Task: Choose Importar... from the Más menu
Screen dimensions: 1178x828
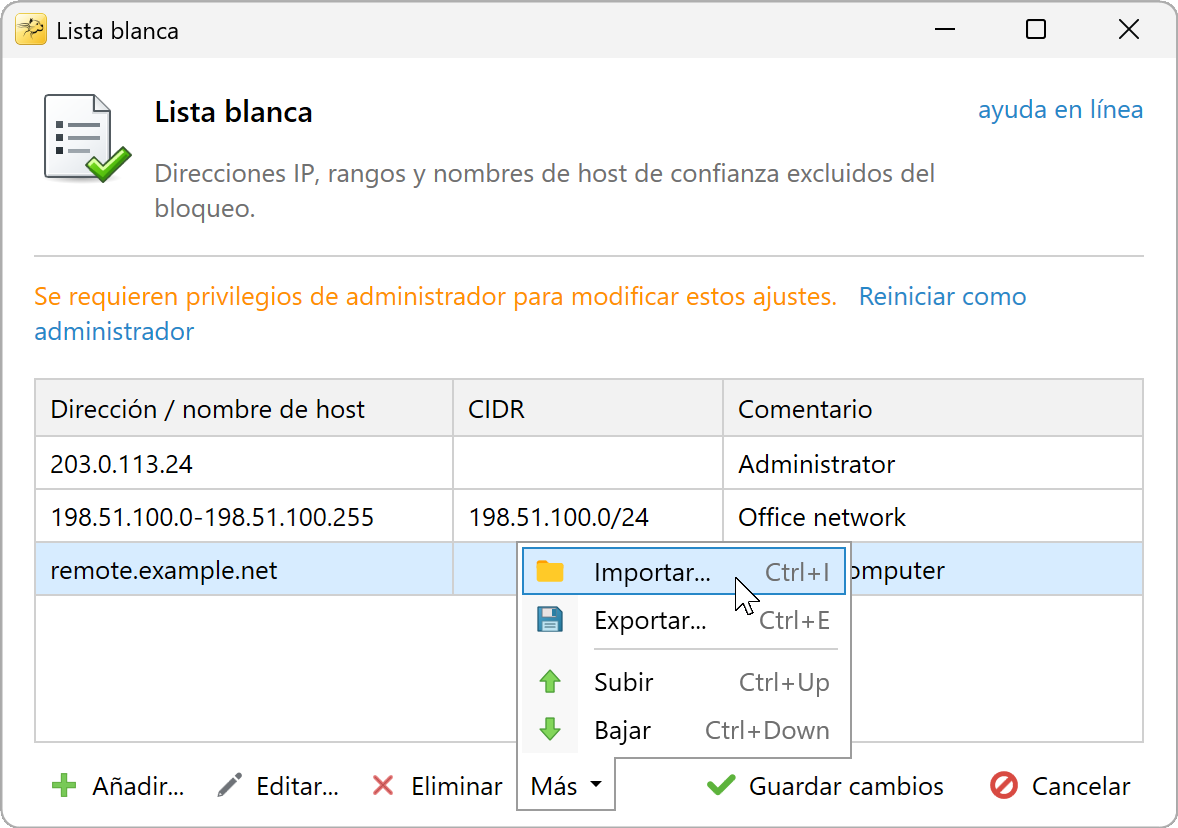Action: coord(684,572)
